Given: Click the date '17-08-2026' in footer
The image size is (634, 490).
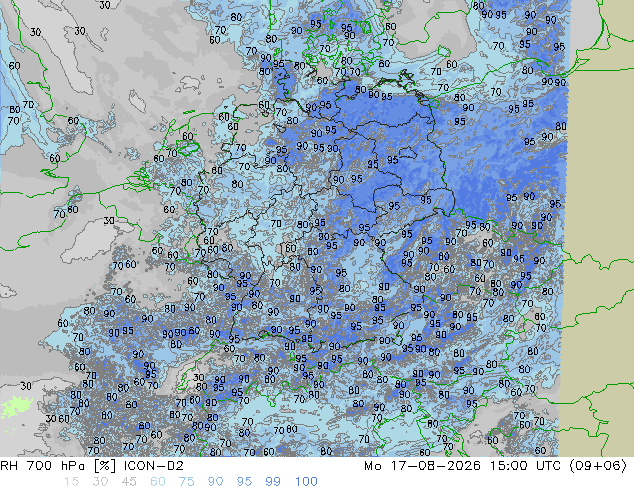Looking at the screenshot, I should (436, 466).
